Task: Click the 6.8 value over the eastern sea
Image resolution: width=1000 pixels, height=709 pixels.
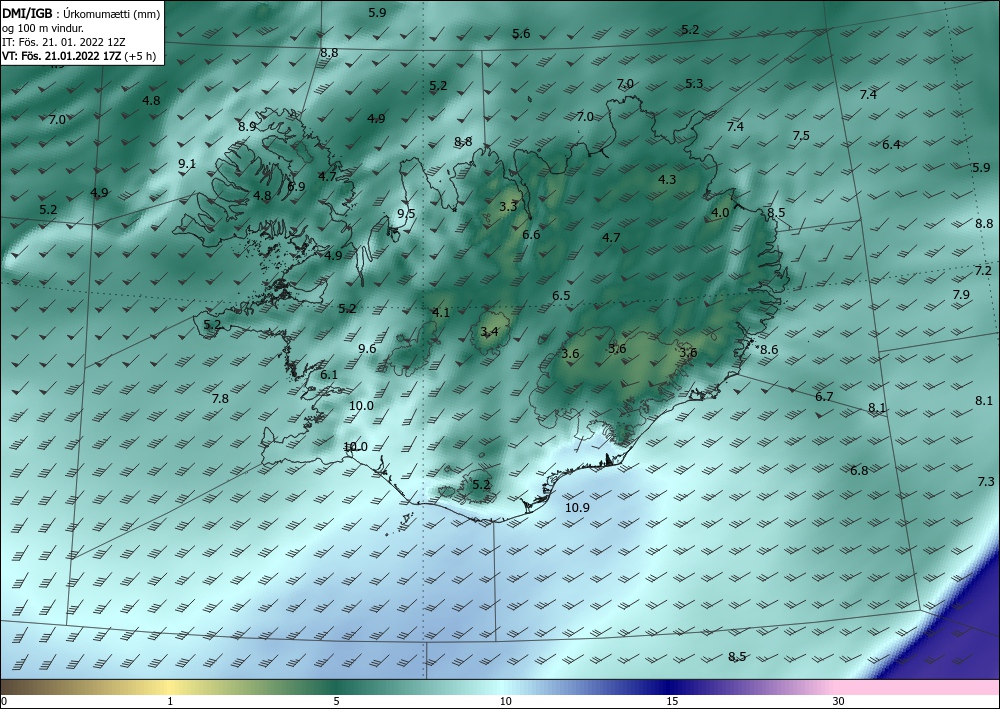Action: 859,471
